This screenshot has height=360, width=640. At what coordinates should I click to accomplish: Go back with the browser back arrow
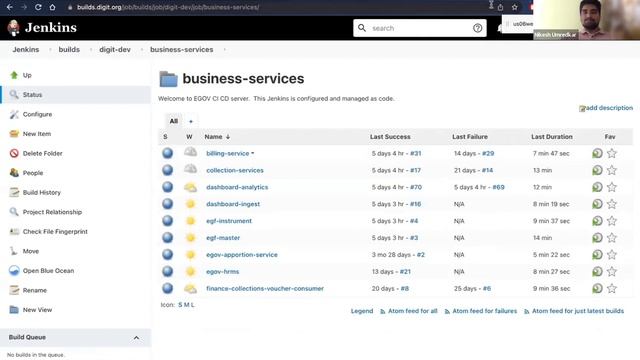(10, 7)
